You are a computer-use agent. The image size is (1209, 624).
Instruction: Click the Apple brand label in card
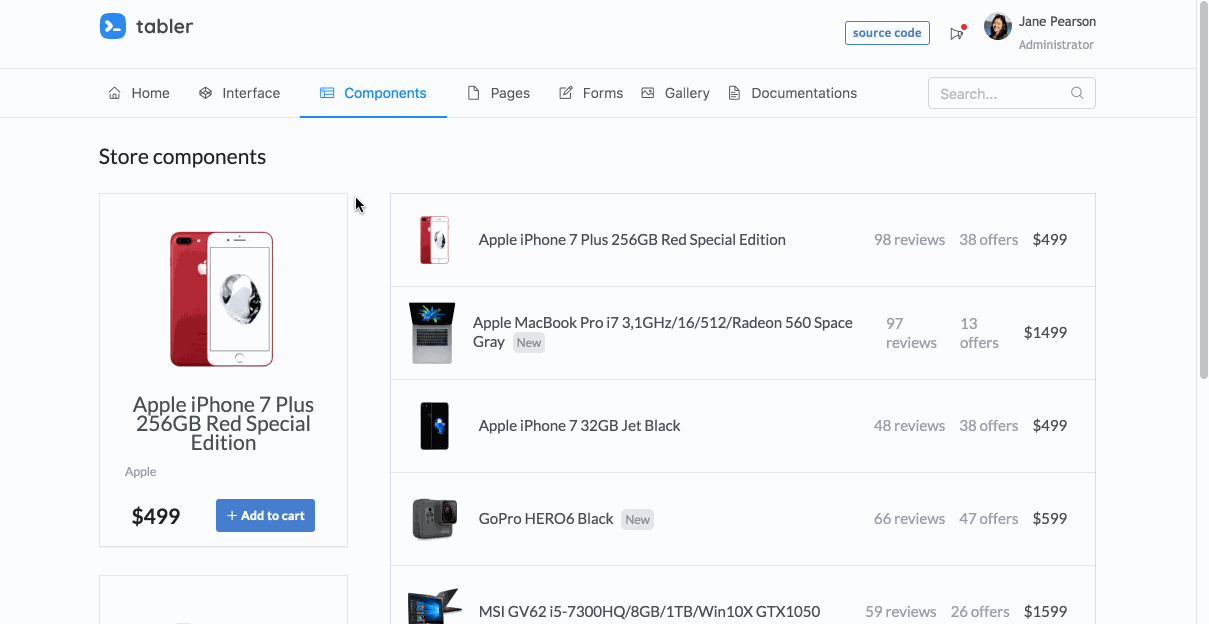pos(141,472)
